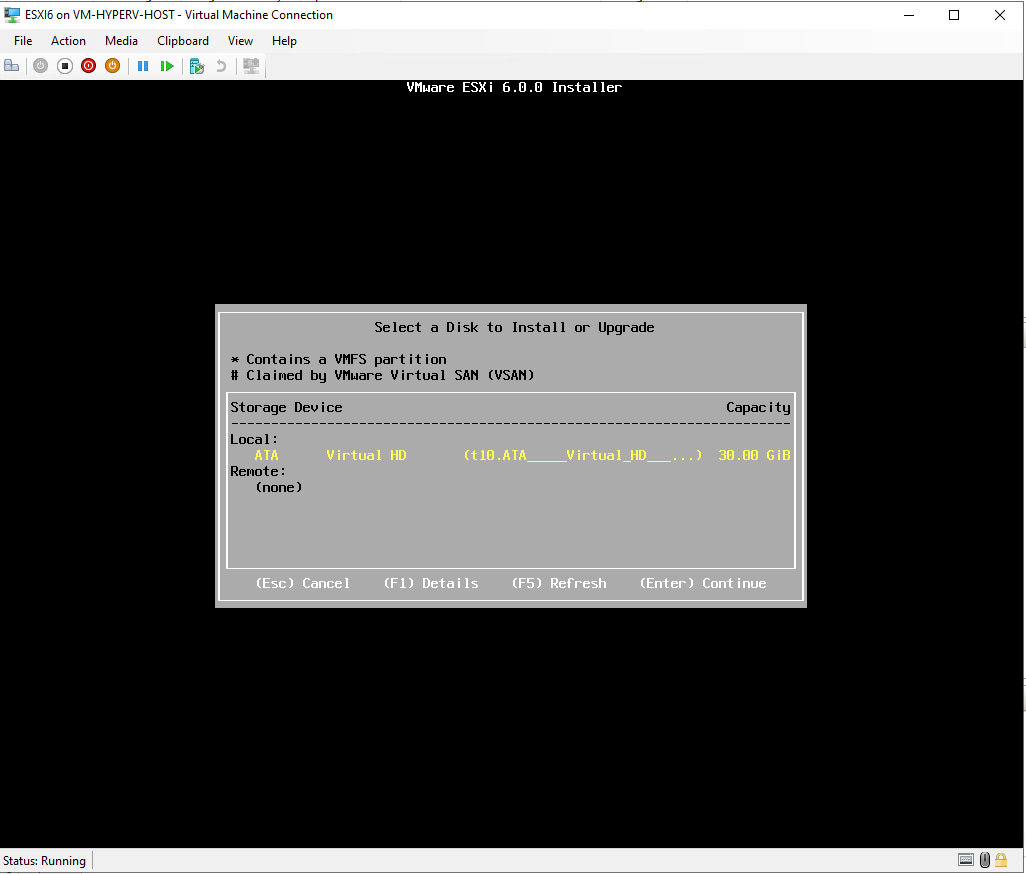Click the mouse icon in the status bar
The height and width of the screenshot is (874, 1026).
(x=985, y=860)
